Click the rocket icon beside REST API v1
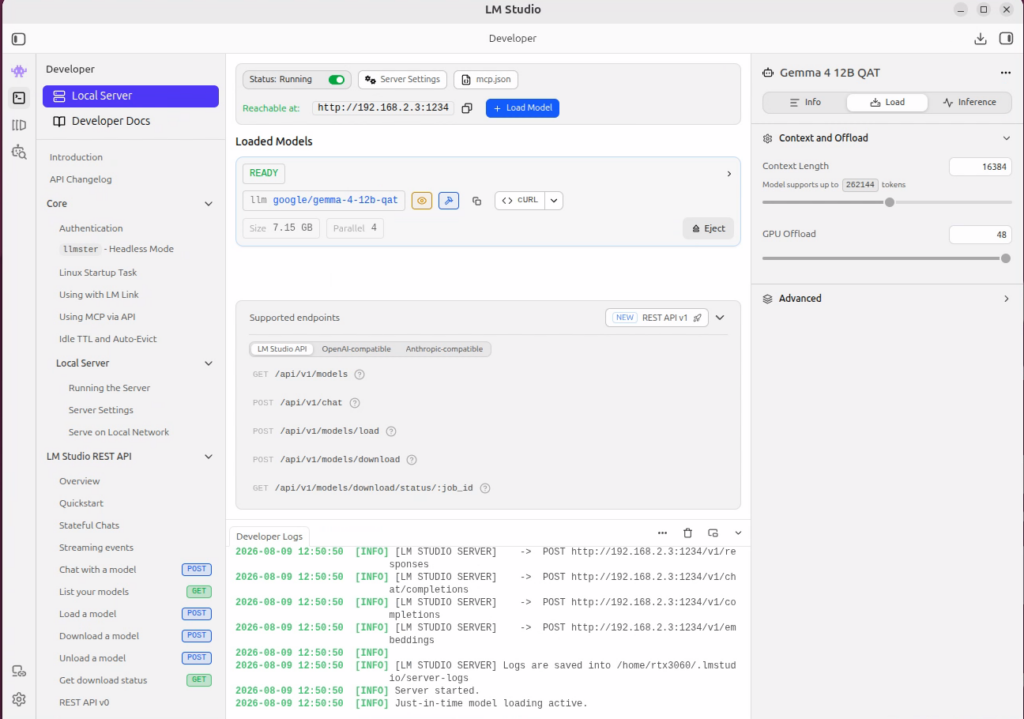 pyautogui.click(x=697, y=318)
